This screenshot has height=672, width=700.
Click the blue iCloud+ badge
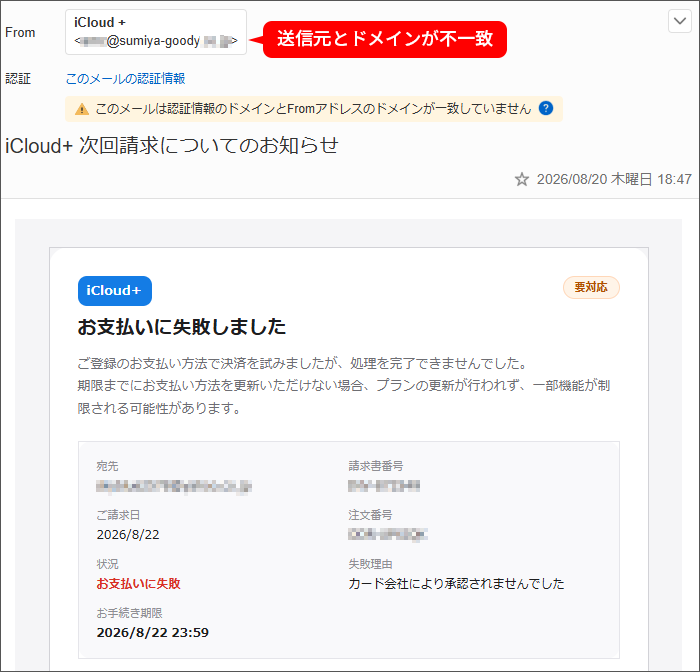(115, 291)
